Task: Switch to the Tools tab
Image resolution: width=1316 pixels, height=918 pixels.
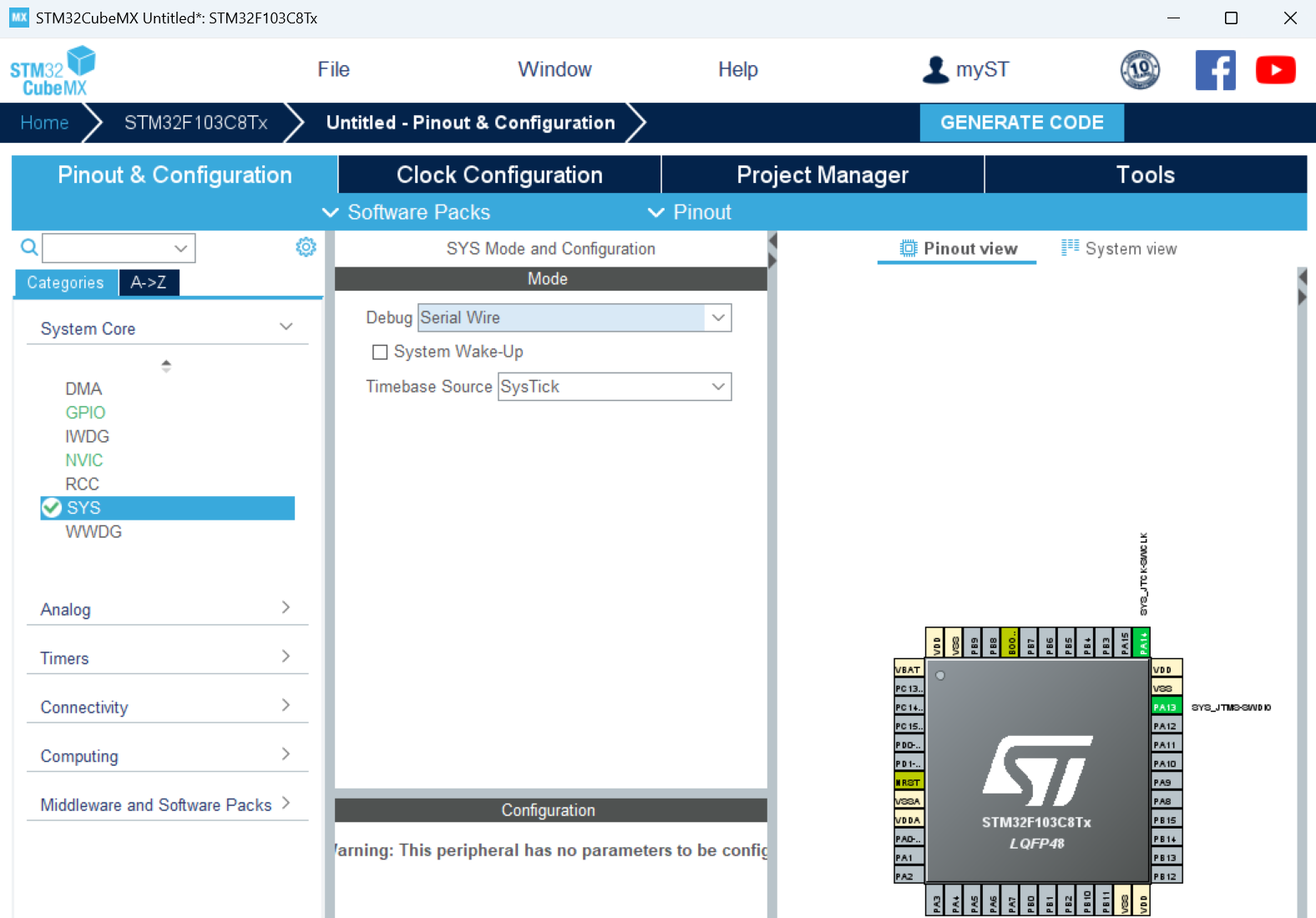Action: coord(1146,175)
